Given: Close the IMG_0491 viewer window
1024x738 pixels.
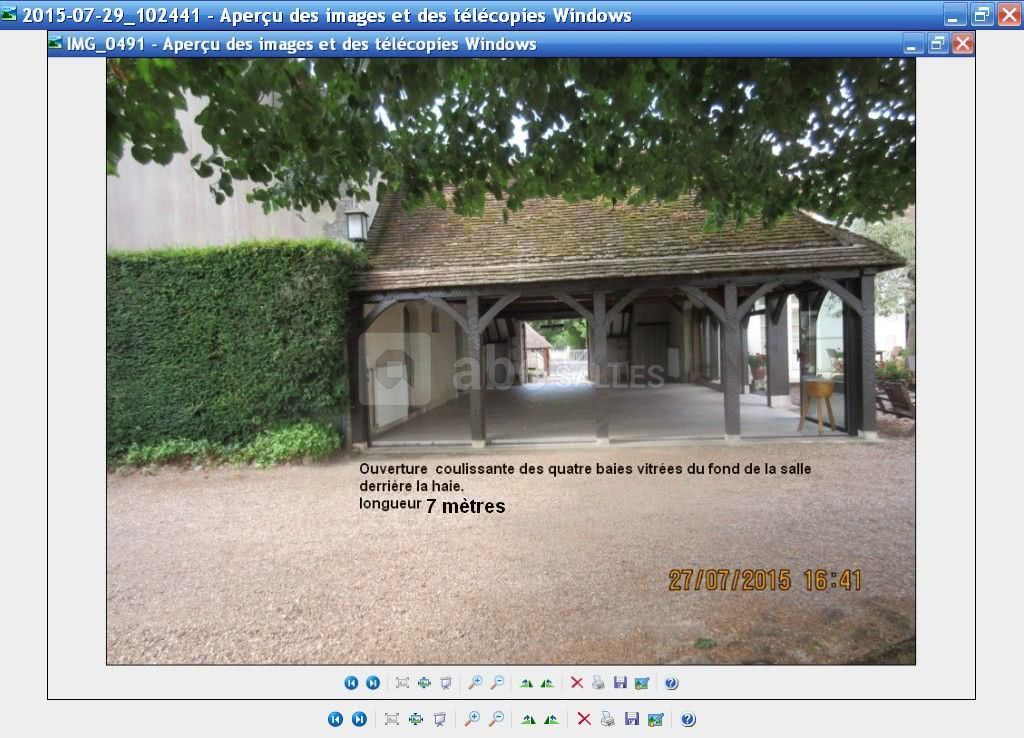Looking at the screenshot, I should (x=962, y=44).
